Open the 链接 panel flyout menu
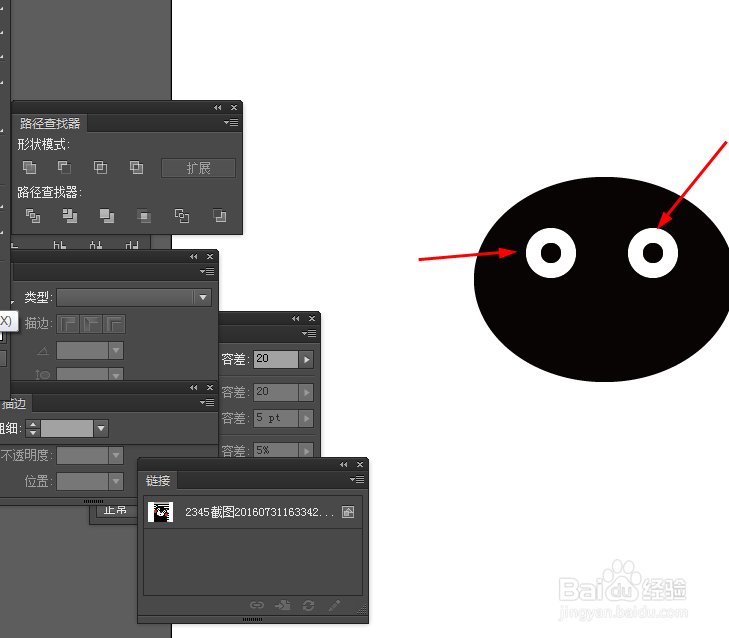Image resolution: width=729 pixels, height=638 pixels. click(x=357, y=479)
